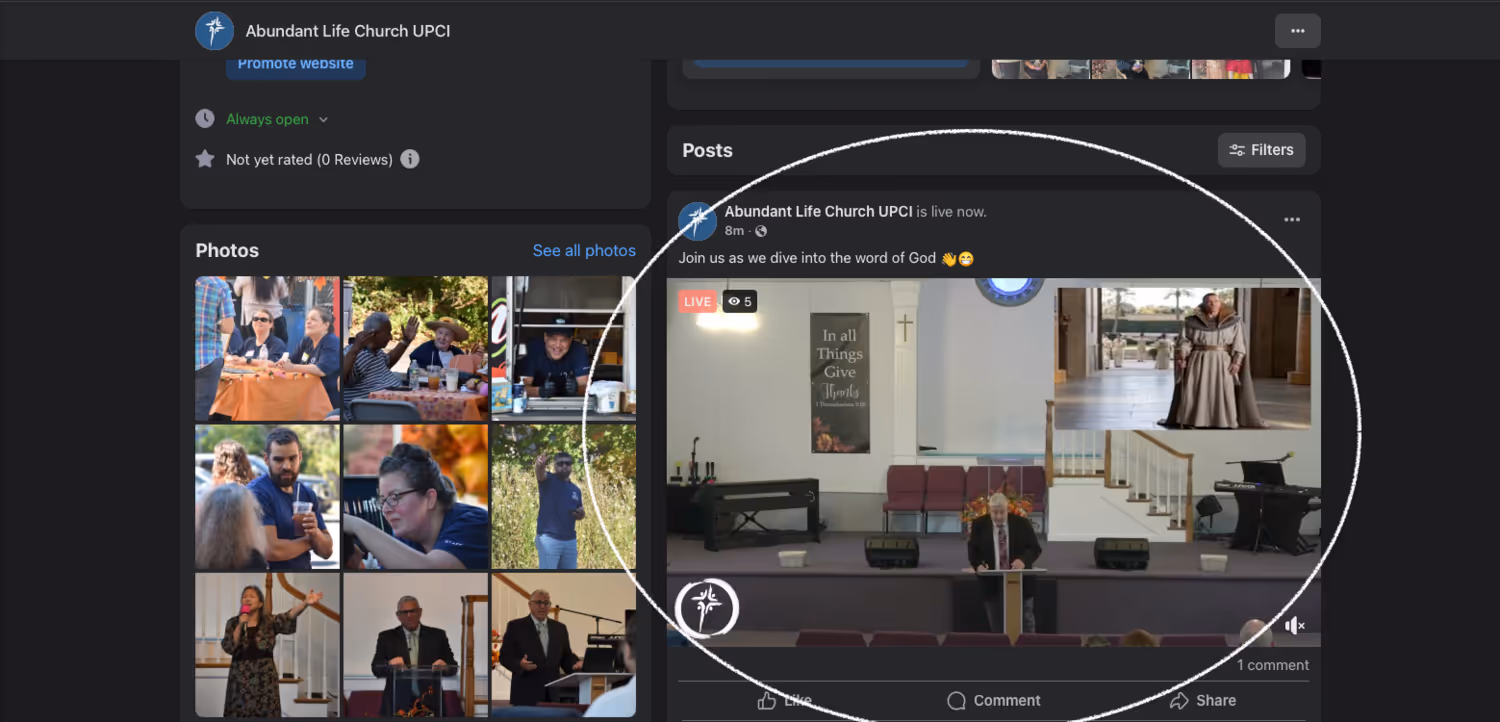Click the Comment speech bubble icon
The width and height of the screenshot is (1500, 722).
tap(956, 700)
